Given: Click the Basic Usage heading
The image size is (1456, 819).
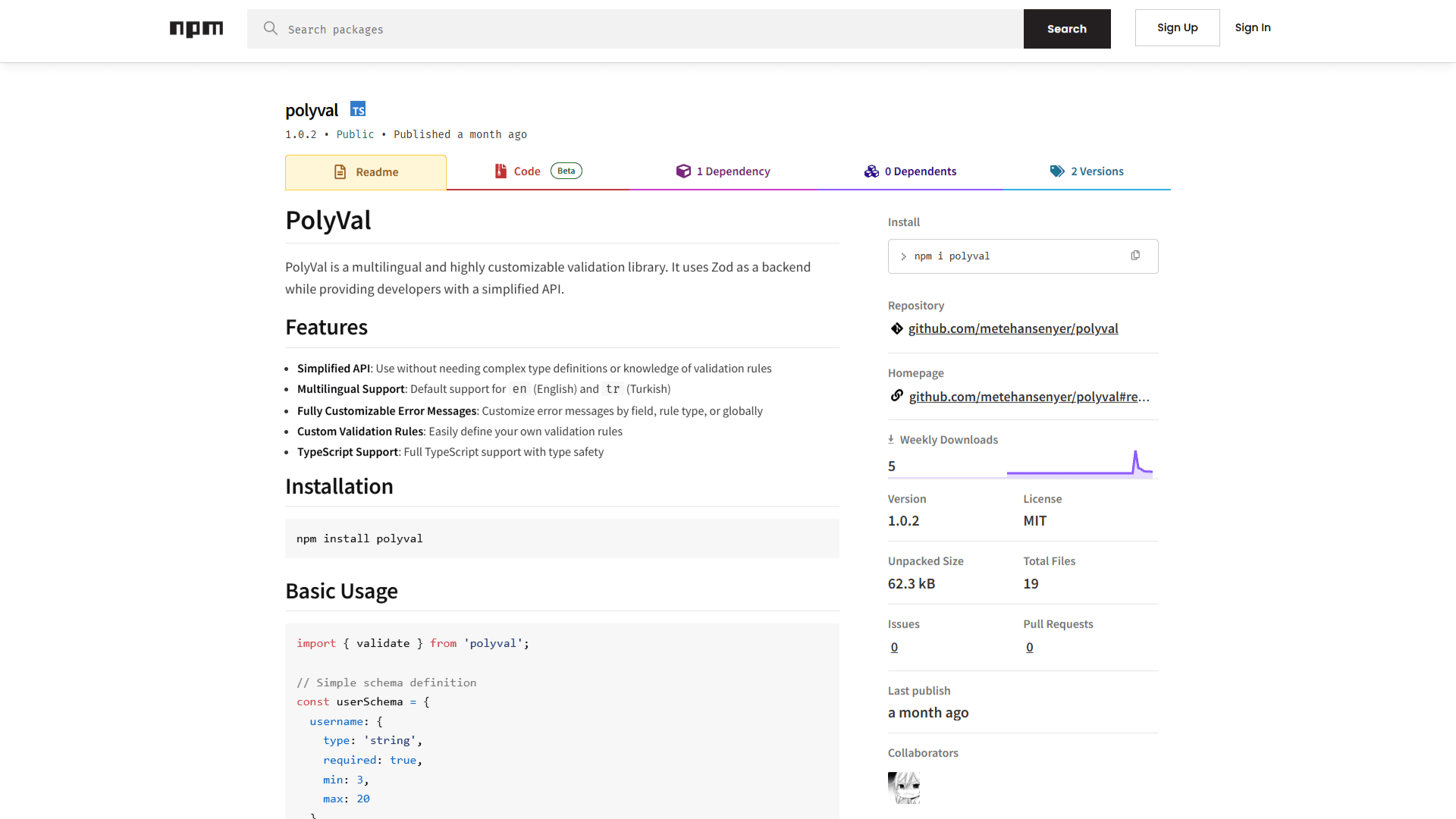Looking at the screenshot, I should (x=341, y=591).
